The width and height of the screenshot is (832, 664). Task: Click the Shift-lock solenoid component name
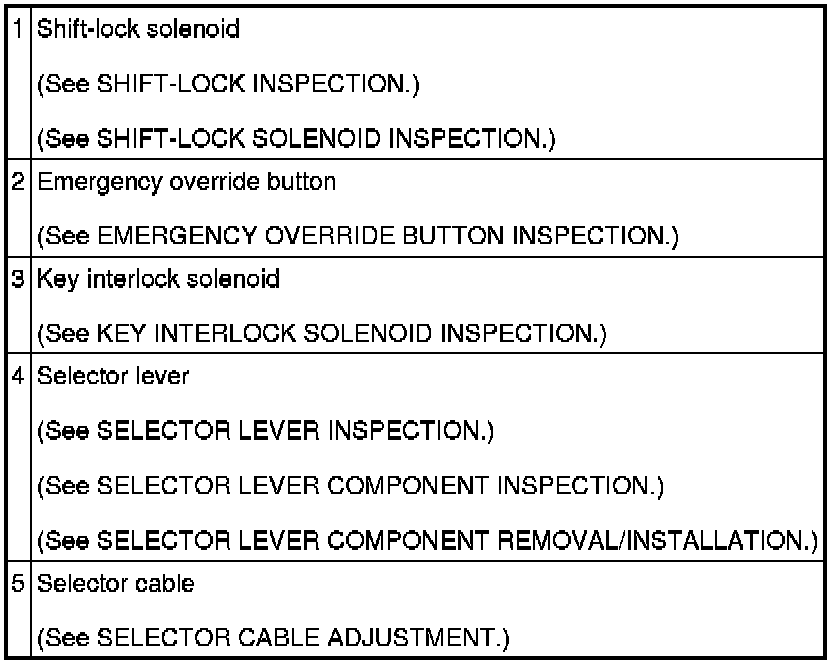tap(138, 29)
